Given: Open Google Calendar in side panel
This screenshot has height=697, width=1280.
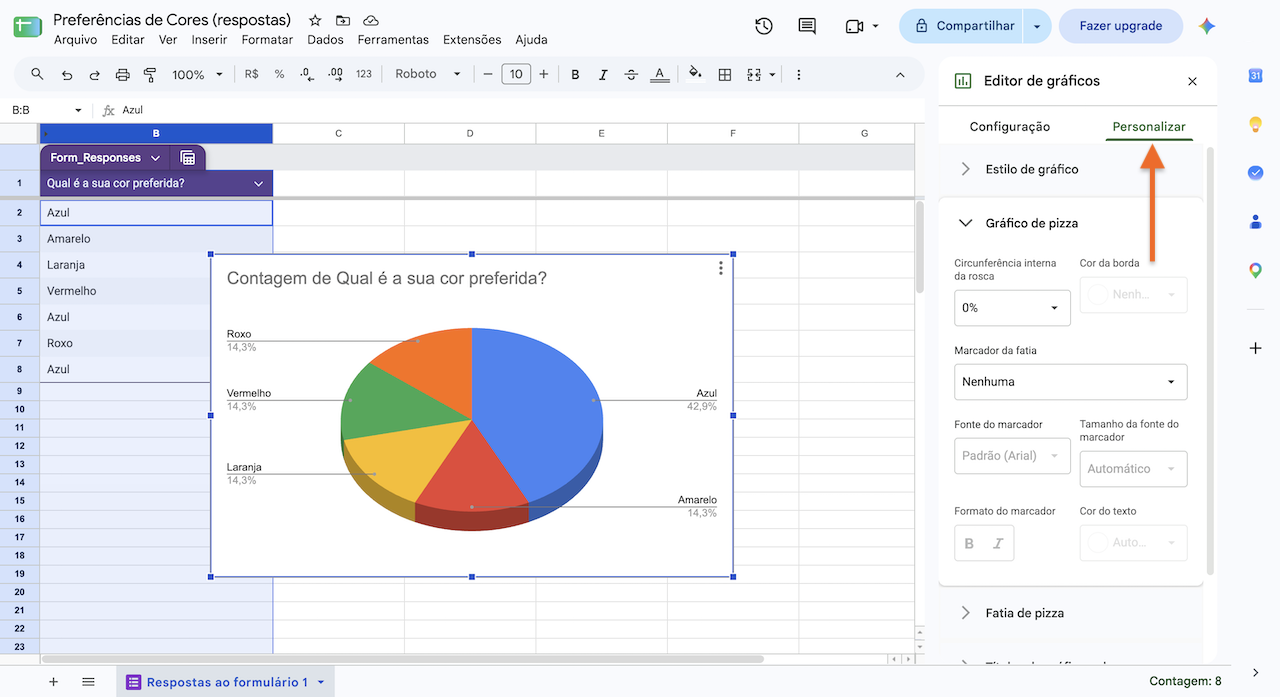Looking at the screenshot, I should tap(1255, 75).
